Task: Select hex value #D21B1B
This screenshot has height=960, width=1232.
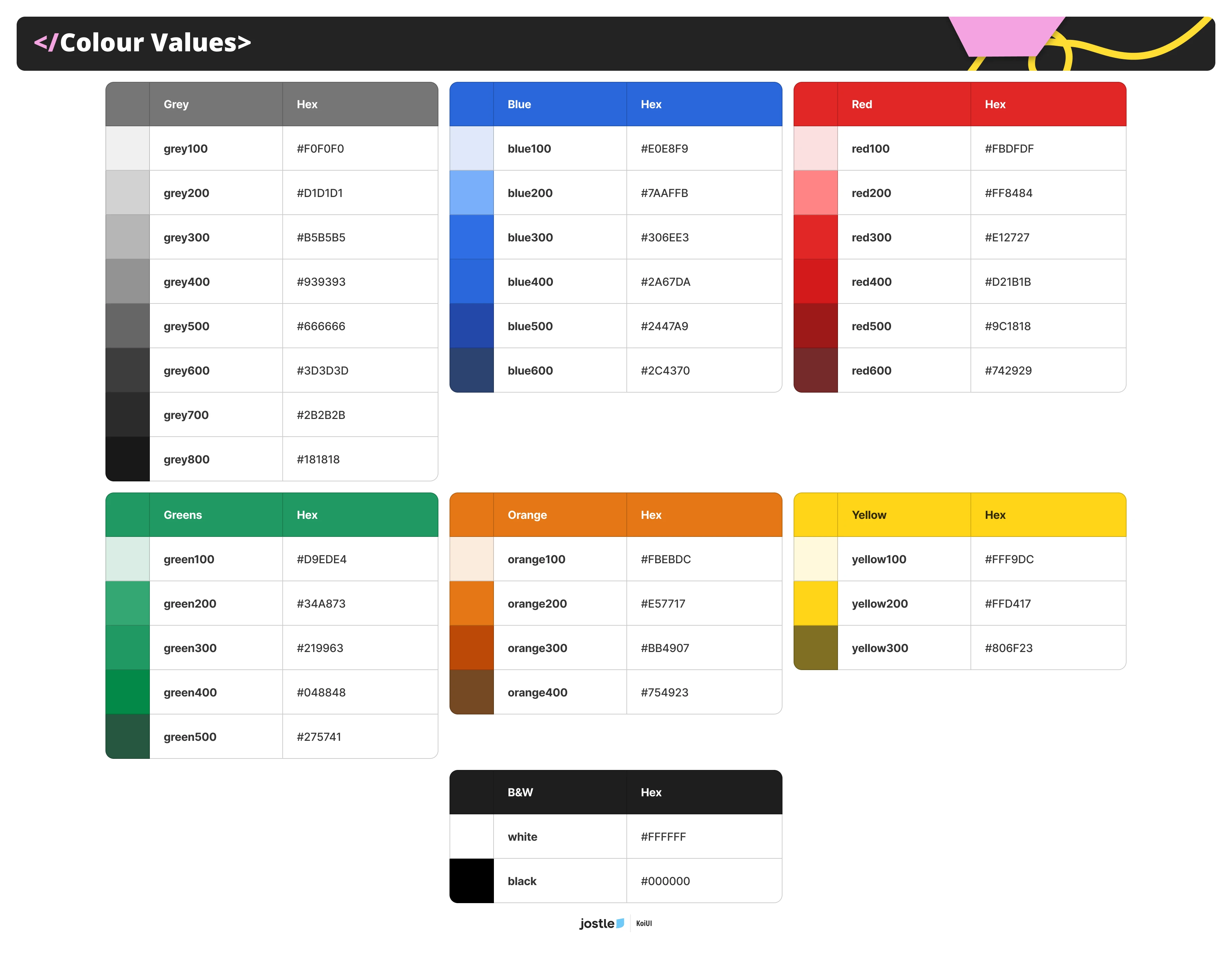Action: pyautogui.click(x=1008, y=282)
